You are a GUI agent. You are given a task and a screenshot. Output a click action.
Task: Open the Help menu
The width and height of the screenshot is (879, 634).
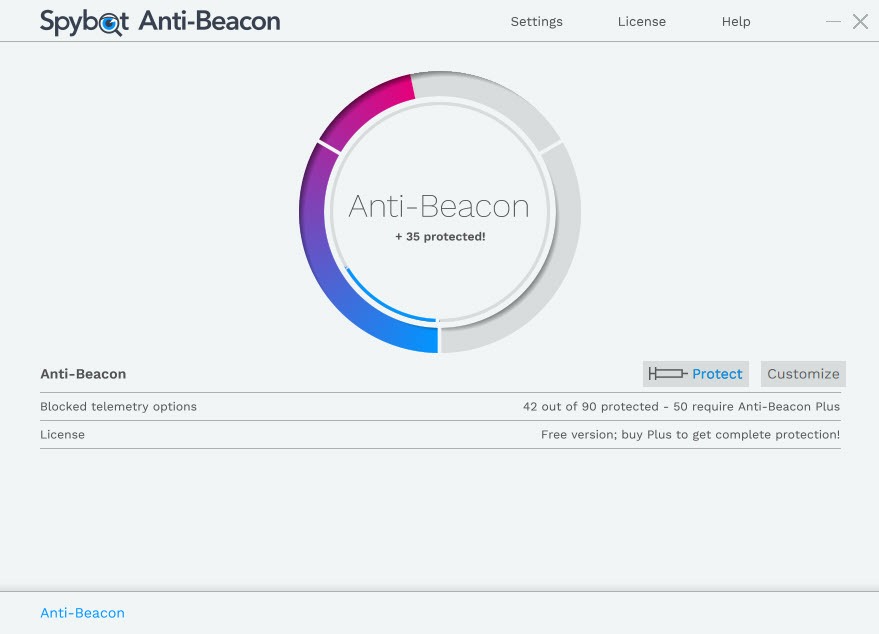[736, 21]
